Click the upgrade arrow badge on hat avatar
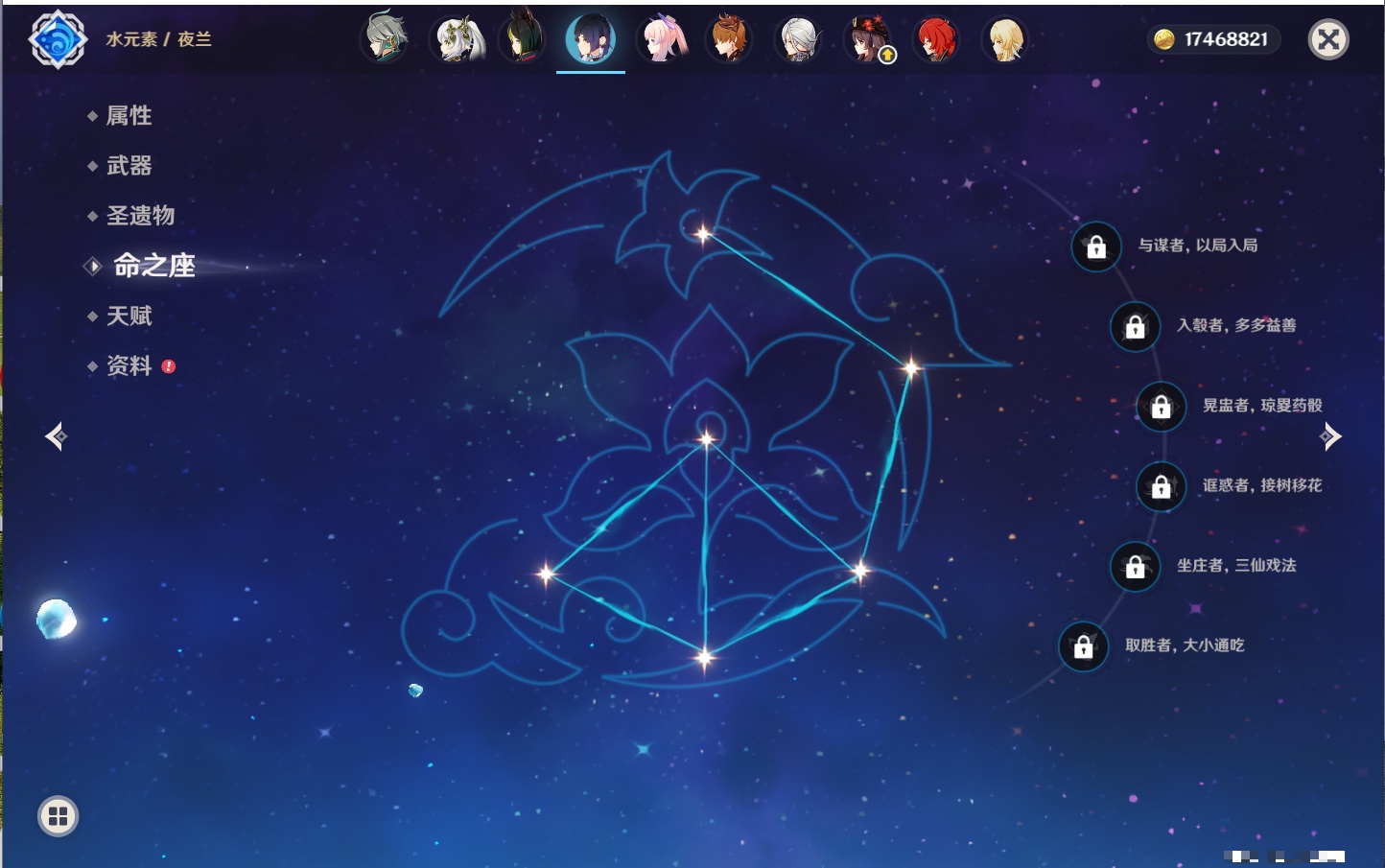 click(x=888, y=56)
